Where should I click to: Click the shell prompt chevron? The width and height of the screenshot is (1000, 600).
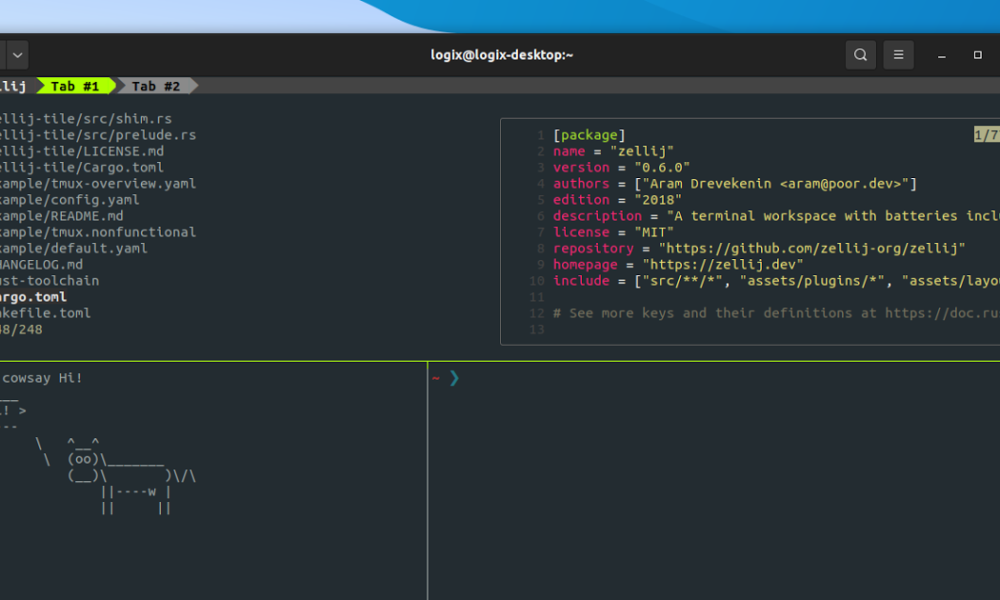pyautogui.click(x=454, y=379)
